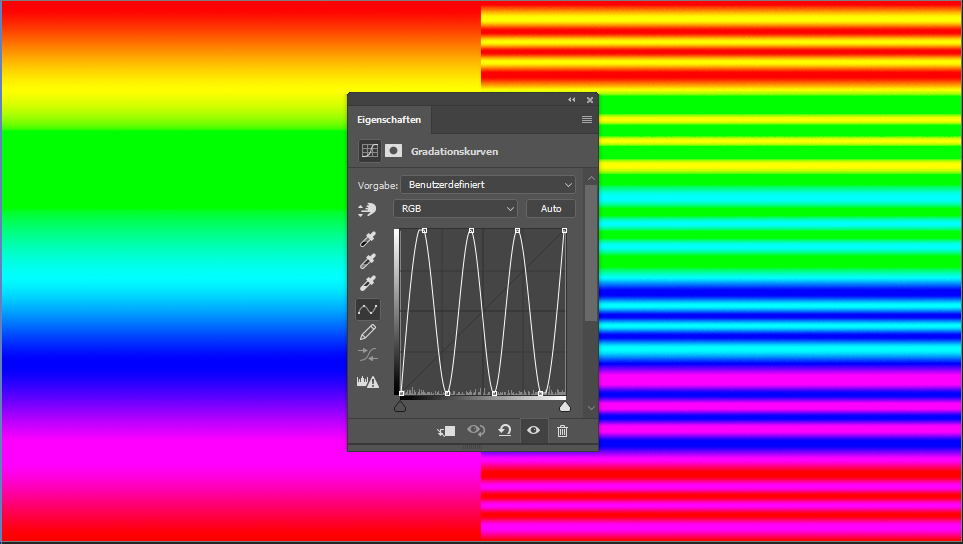The height and width of the screenshot is (544, 963).
Task: View previous state of adjustment
Action: [x=476, y=430]
